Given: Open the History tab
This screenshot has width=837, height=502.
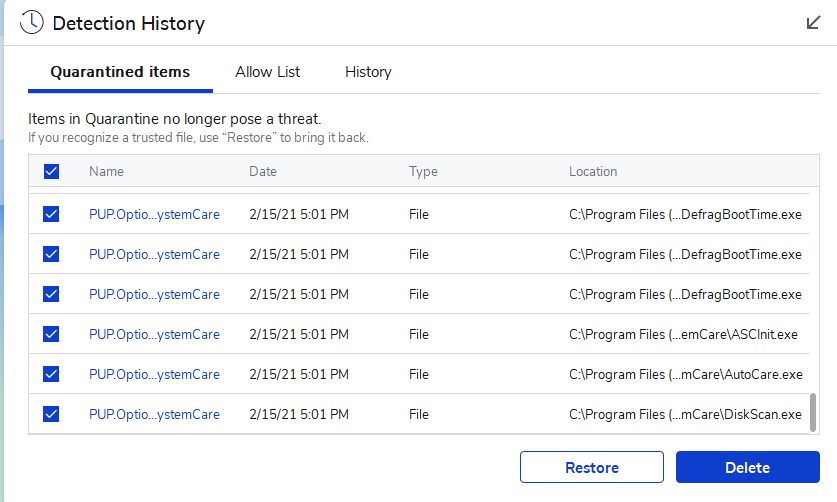Looking at the screenshot, I should (x=368, y=72).
